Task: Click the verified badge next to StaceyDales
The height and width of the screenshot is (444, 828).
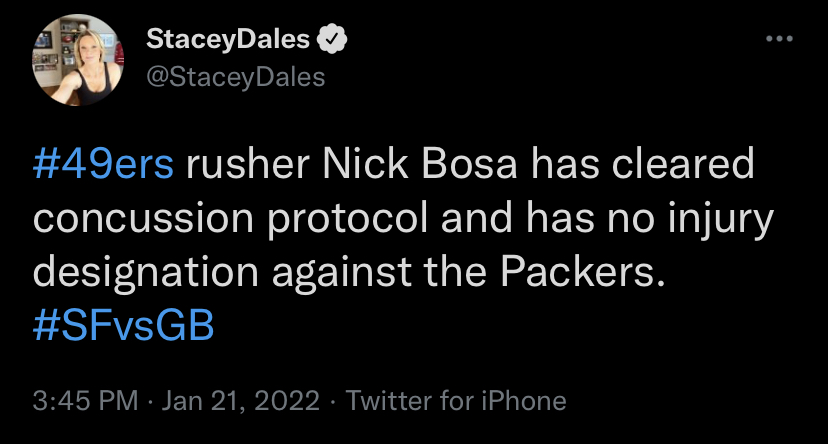Action: coord(331,39)
